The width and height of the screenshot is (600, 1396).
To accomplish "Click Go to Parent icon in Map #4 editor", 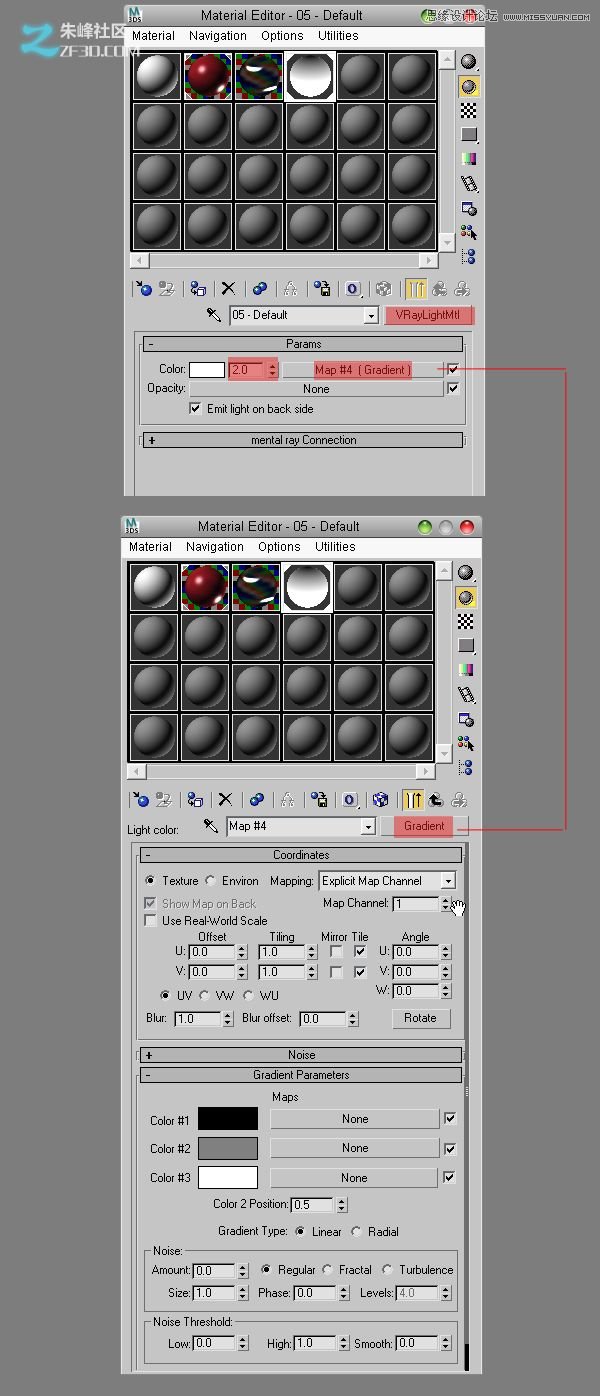I will pos(436,800).
